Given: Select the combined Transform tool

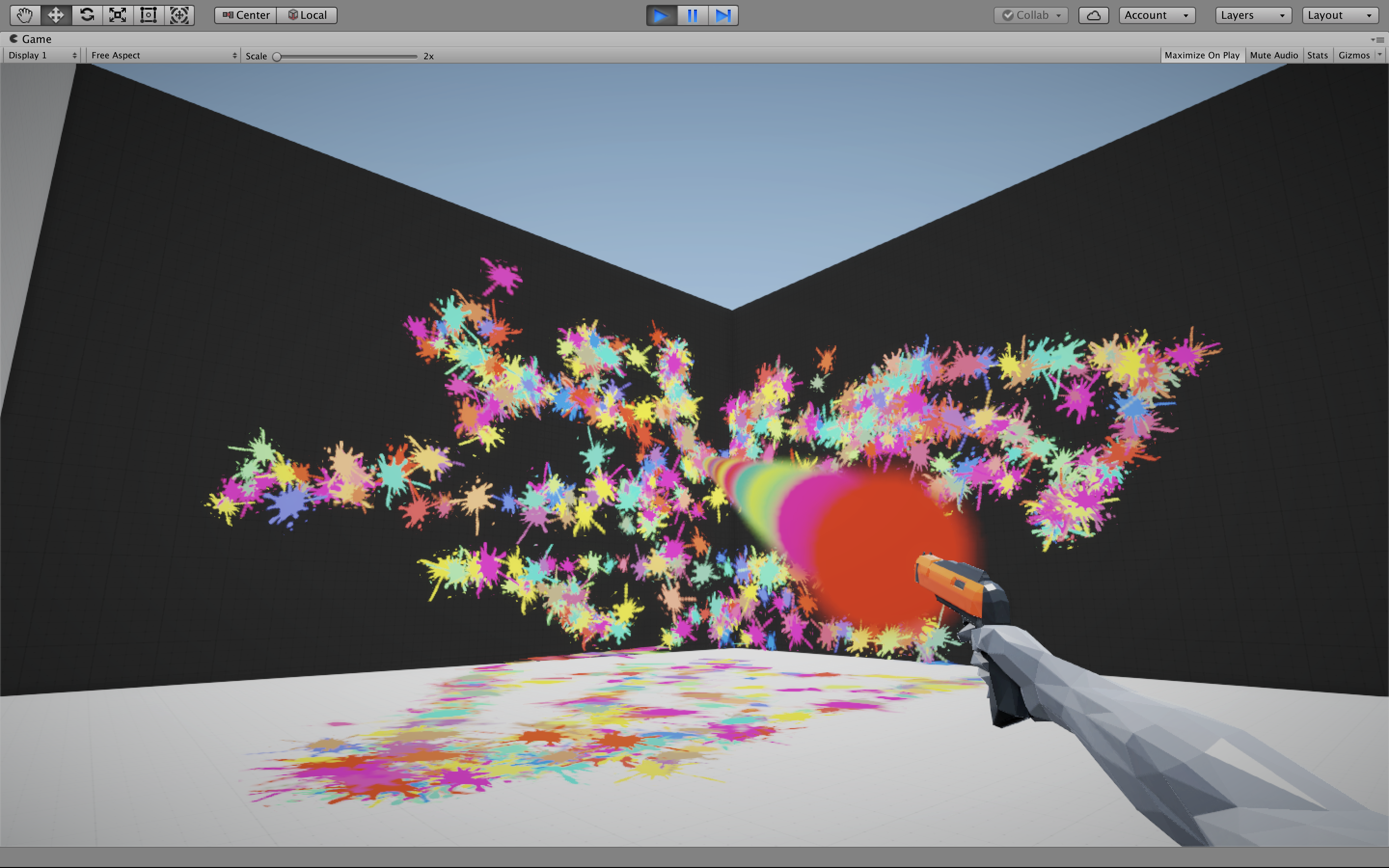Looking at the screenshot, I should click(179, 15).
